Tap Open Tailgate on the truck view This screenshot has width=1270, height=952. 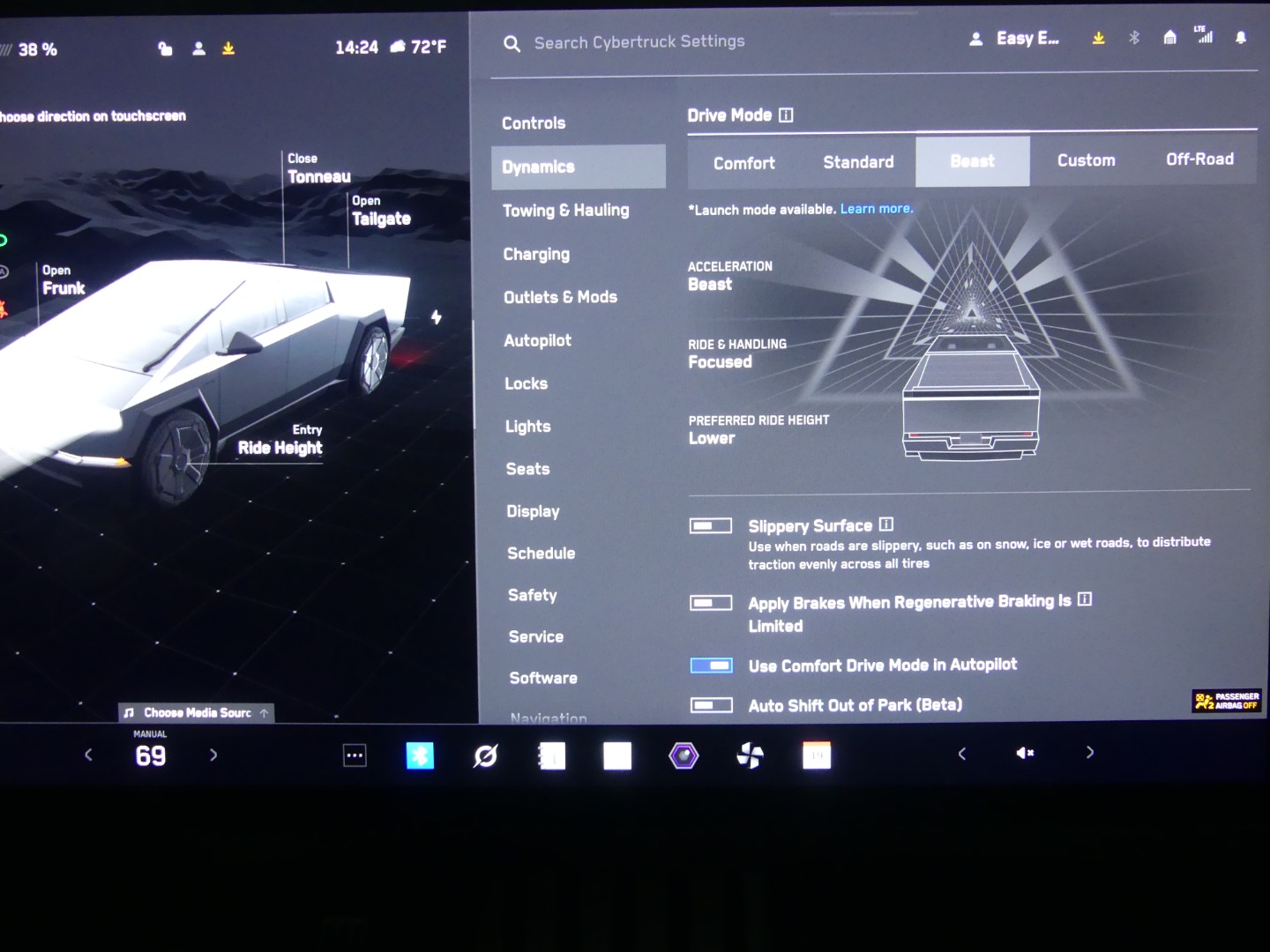pyautogui.click(x=381, y=211)
